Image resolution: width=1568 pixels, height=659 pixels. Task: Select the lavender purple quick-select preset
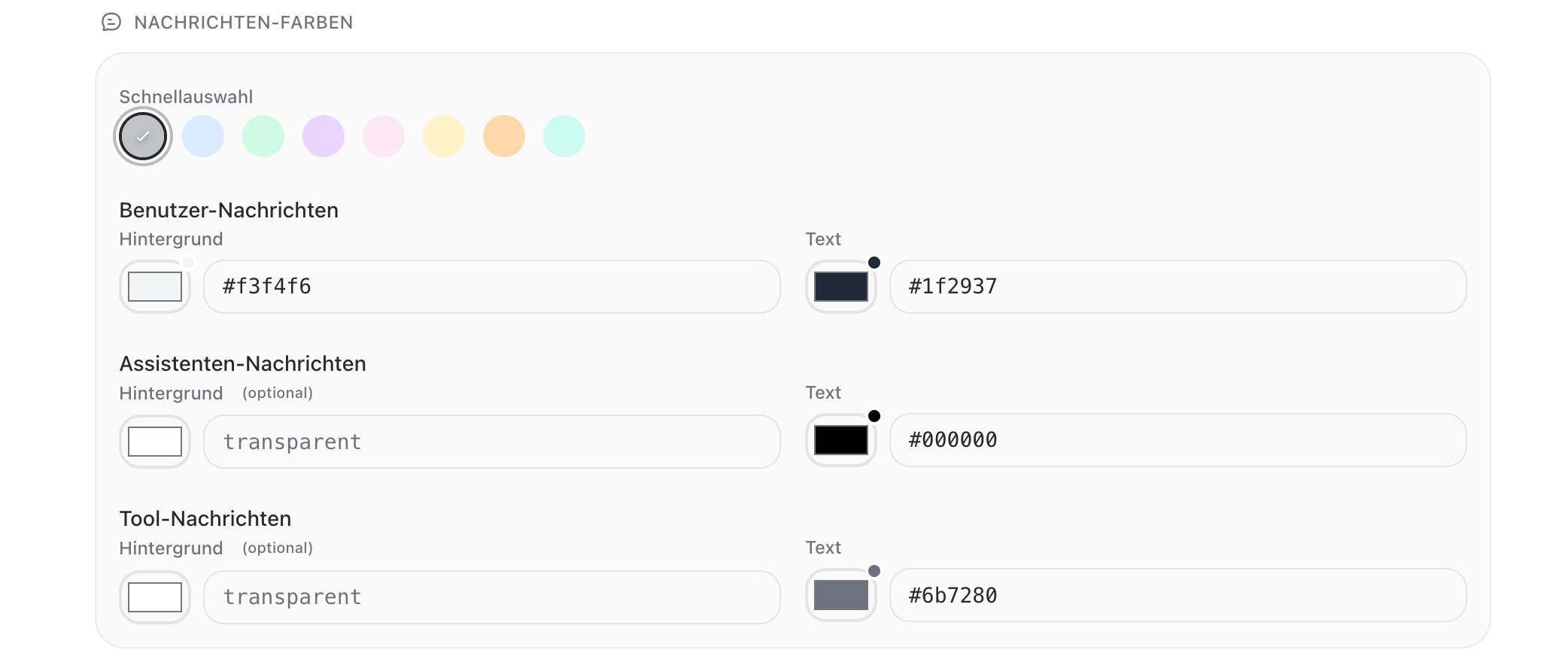324,136
